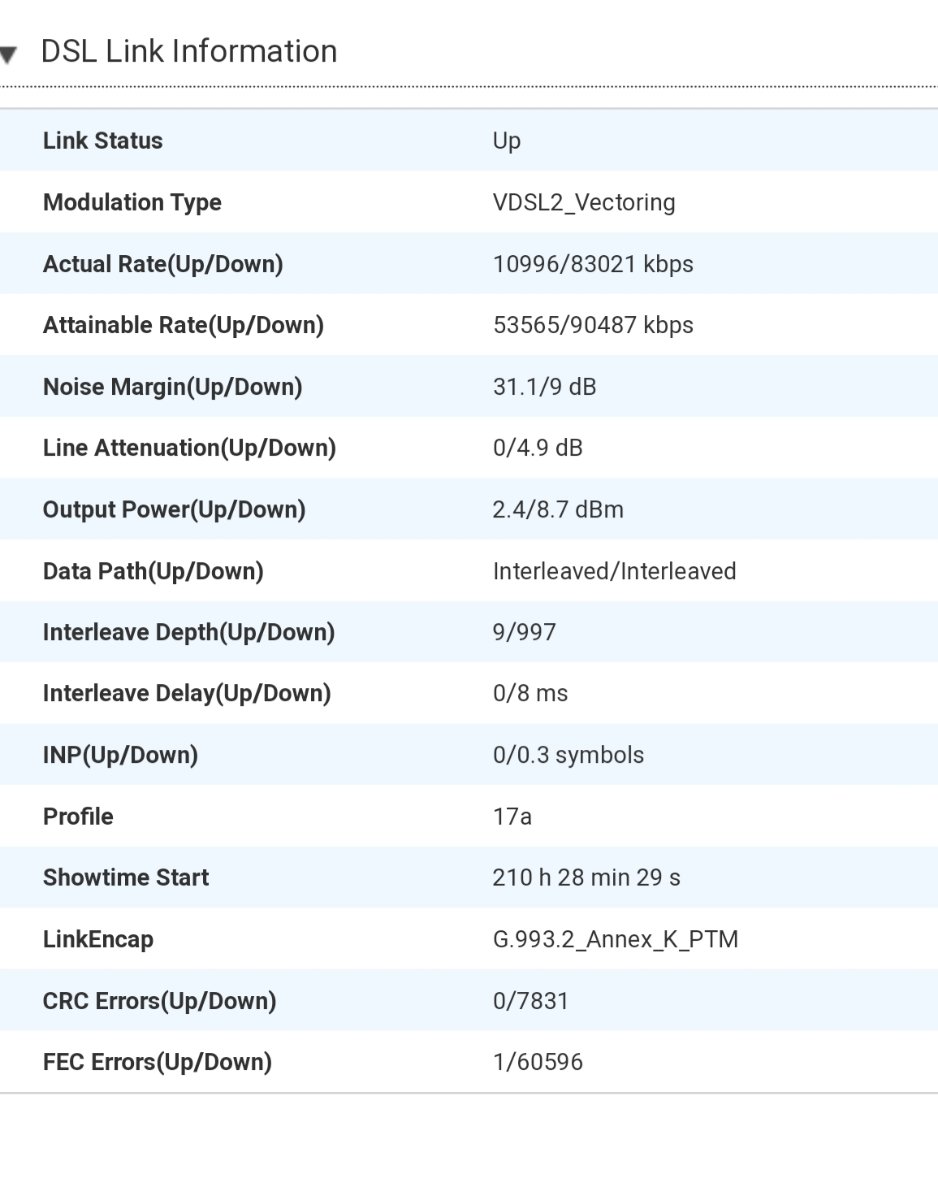Select the CRC Errors value 0/7831

530,1000
